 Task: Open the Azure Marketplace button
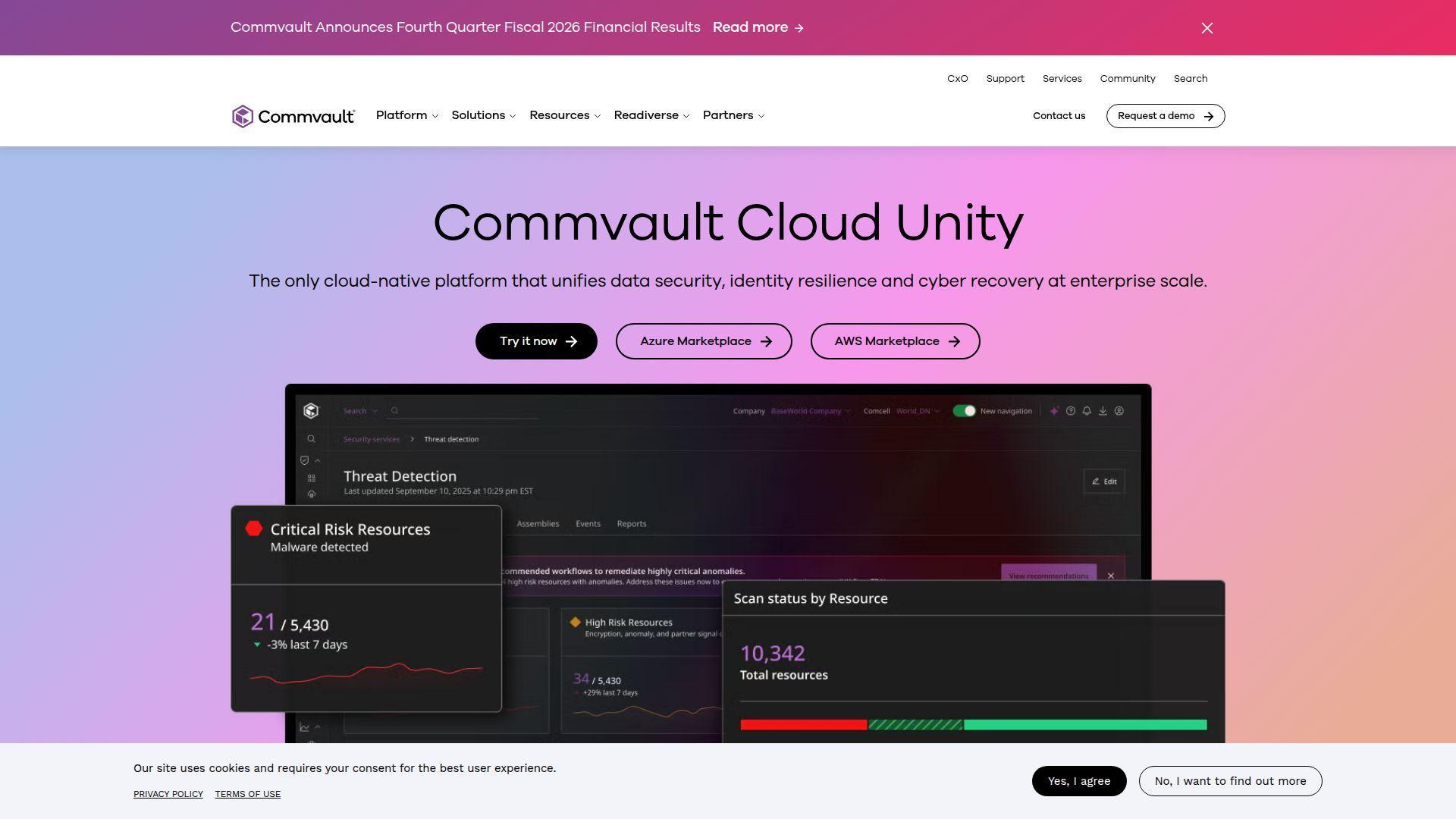[704, 341]
